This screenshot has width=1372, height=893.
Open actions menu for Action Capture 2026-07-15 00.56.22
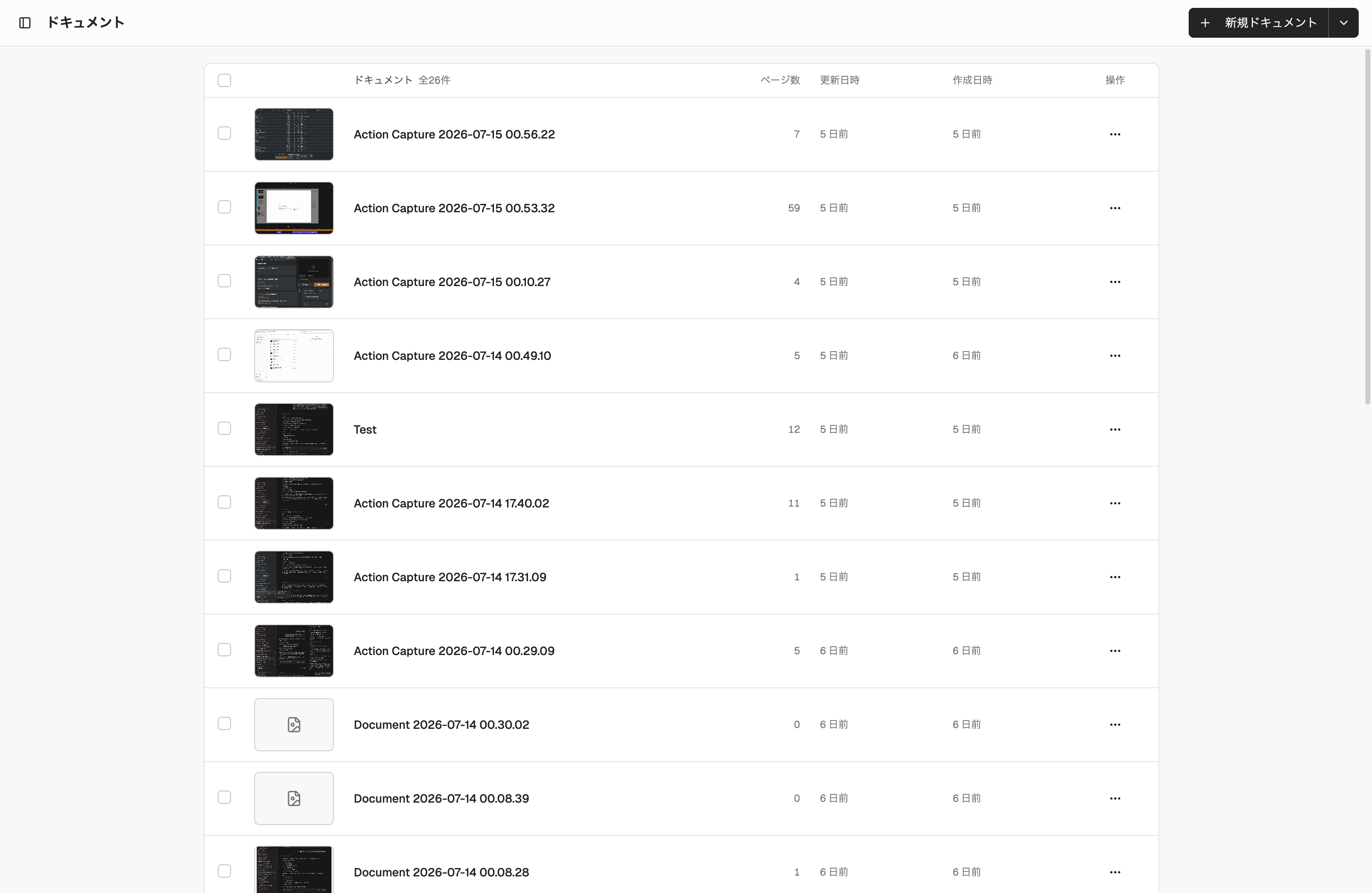pos(1115,134)
